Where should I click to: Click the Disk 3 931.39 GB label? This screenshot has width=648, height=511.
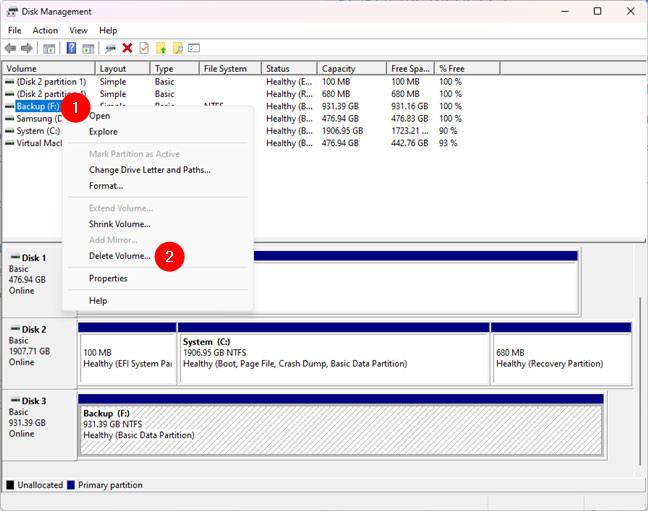coord(27,423)
